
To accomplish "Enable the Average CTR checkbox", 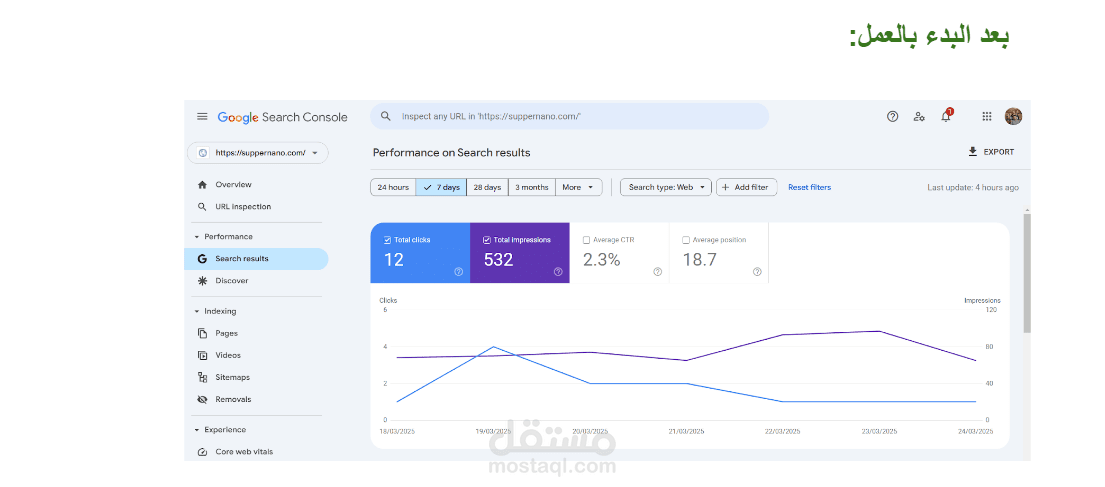I will 587,240.
